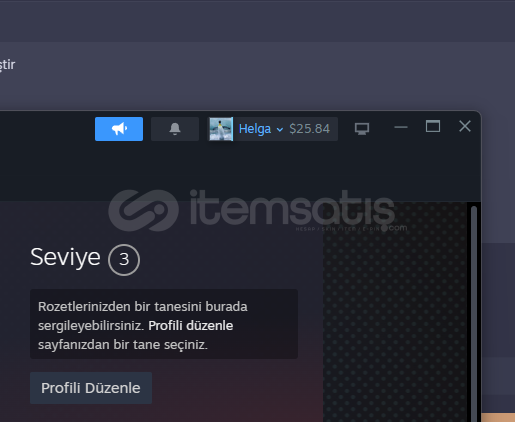Click the badge showcase message box

[164, 324]
